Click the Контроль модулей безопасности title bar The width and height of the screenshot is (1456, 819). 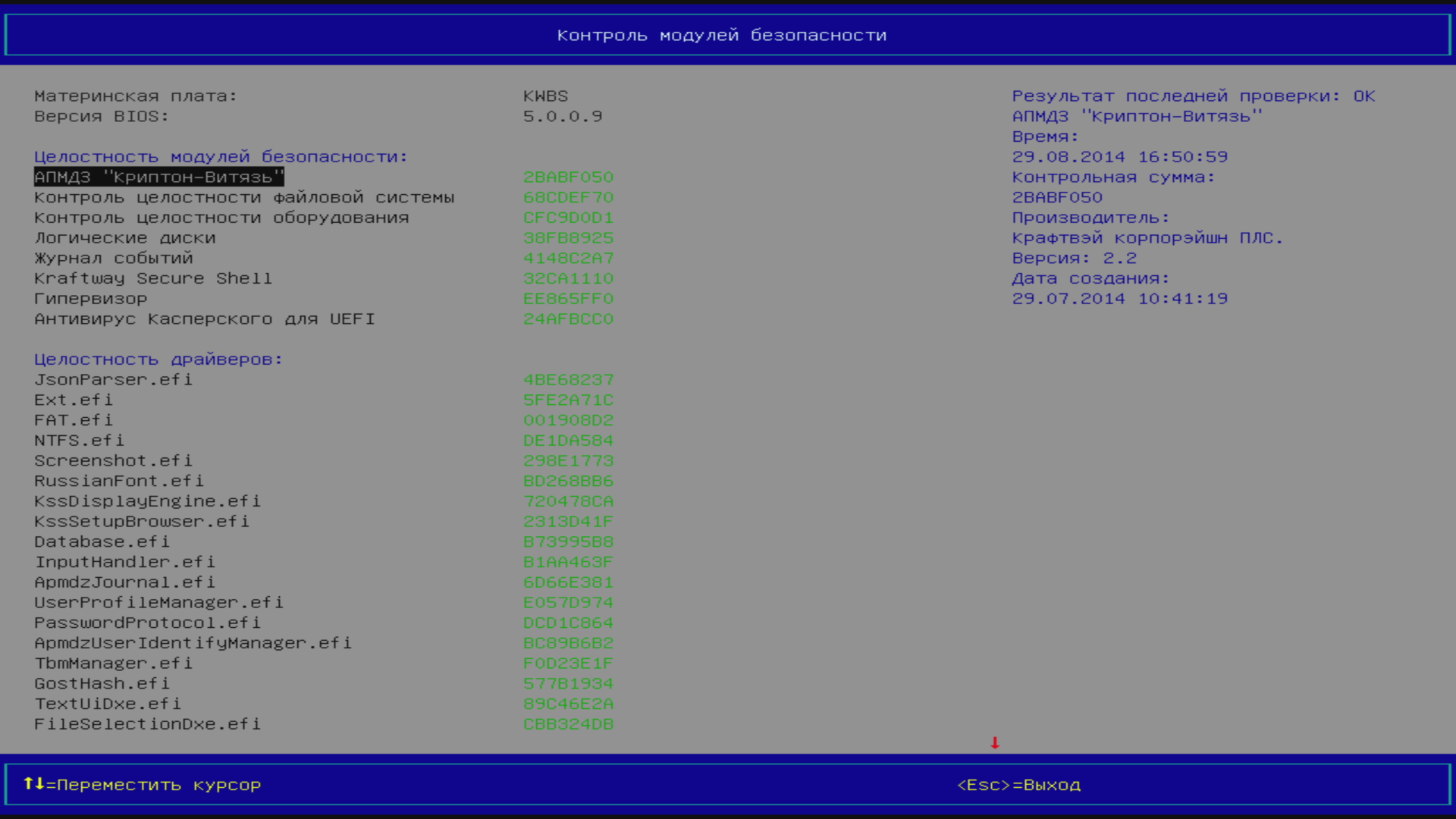tap(721, 35)
